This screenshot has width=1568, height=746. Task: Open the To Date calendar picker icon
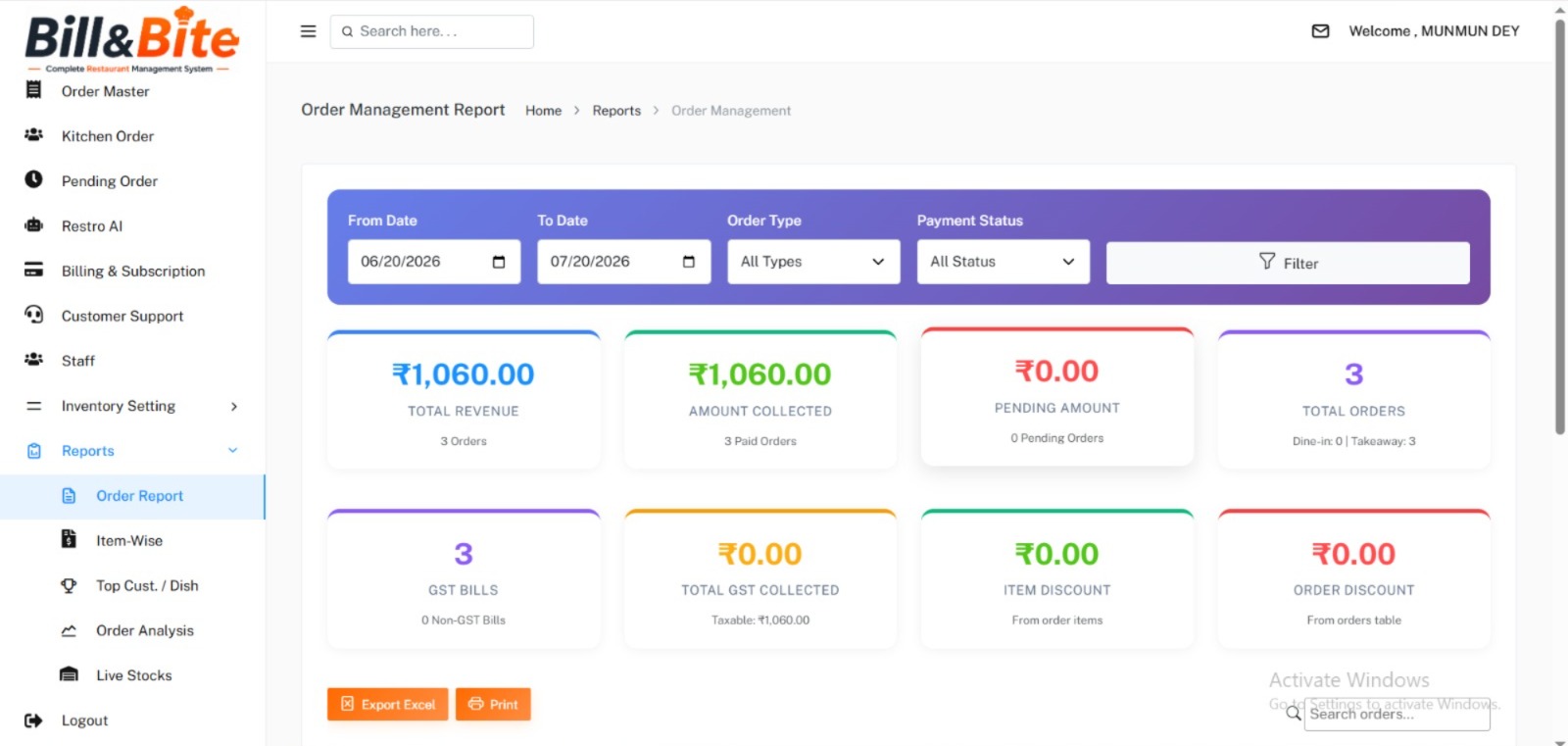pos(689,262)
